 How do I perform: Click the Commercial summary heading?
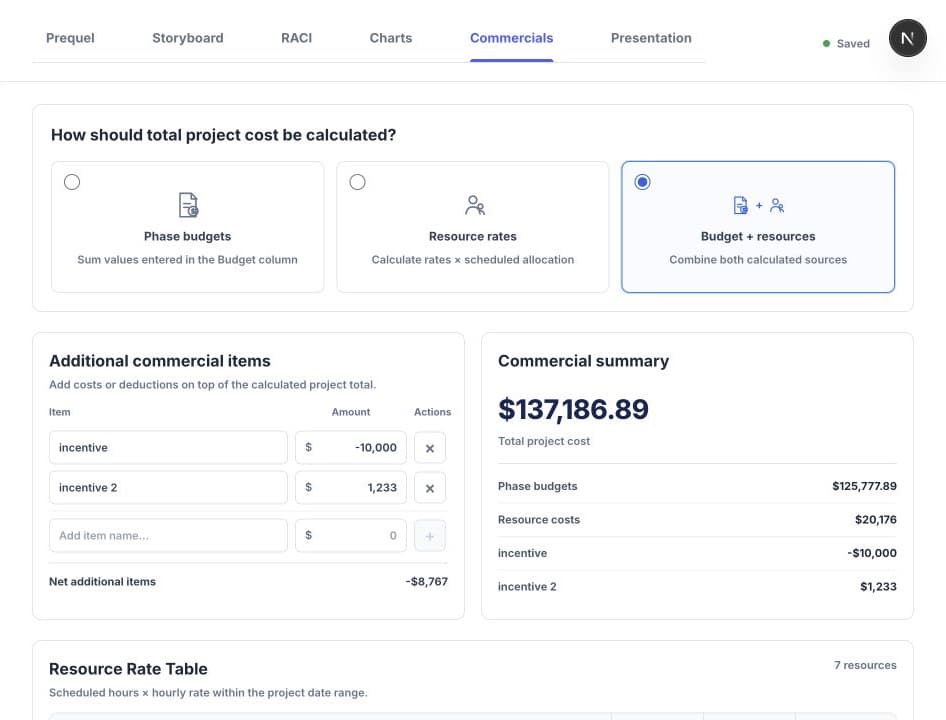tap(583, 361)
